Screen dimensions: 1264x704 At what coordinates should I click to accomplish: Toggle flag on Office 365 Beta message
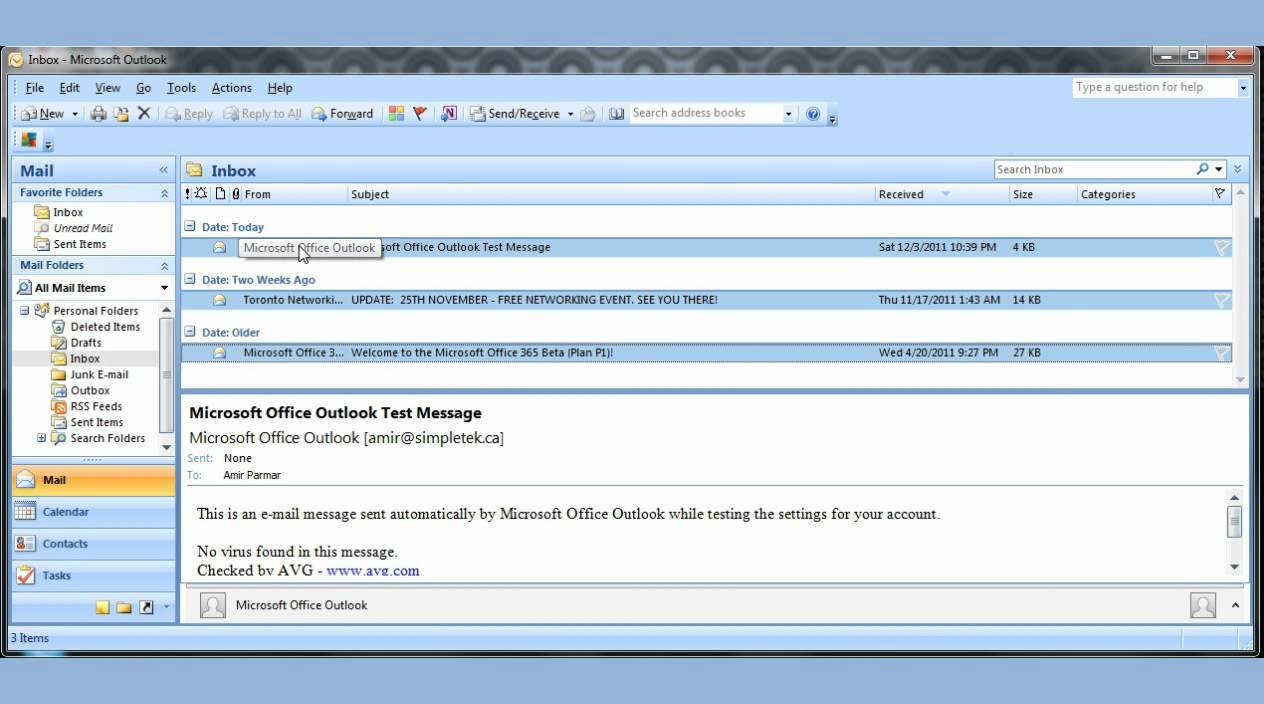pos(1221,352)
